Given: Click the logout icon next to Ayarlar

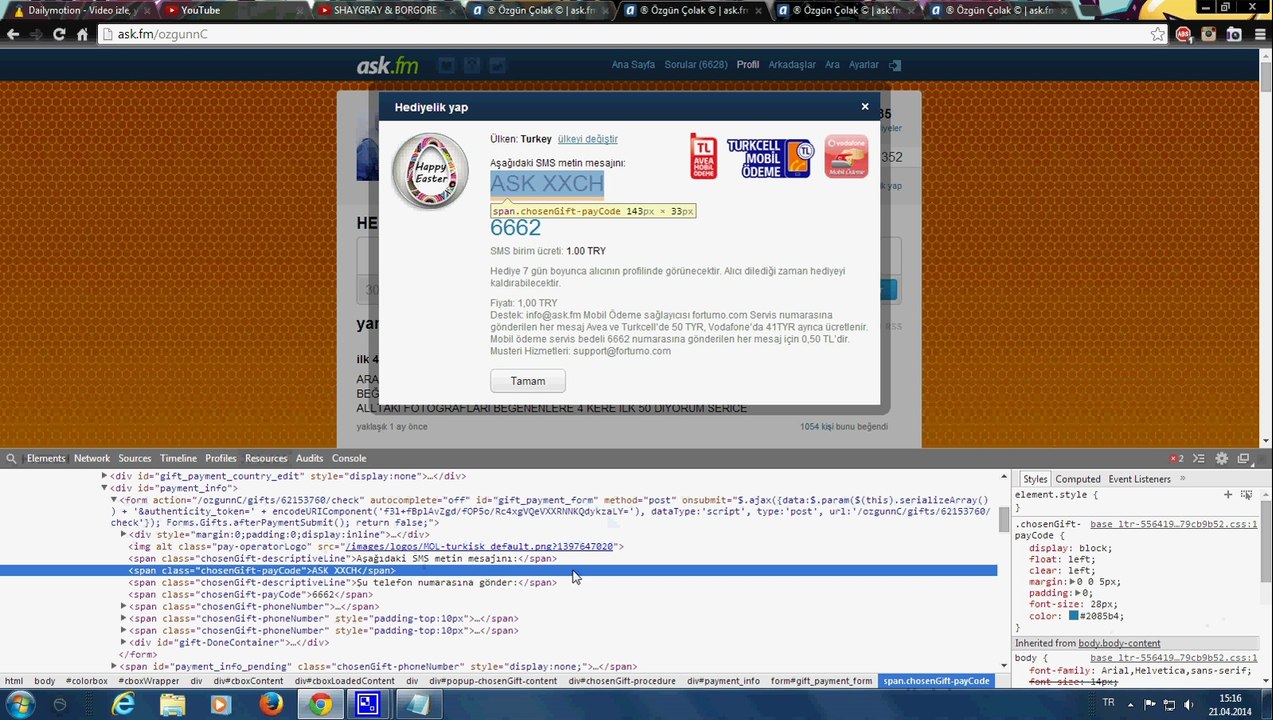Looking at the screenshot, I should tap(895, 65).
